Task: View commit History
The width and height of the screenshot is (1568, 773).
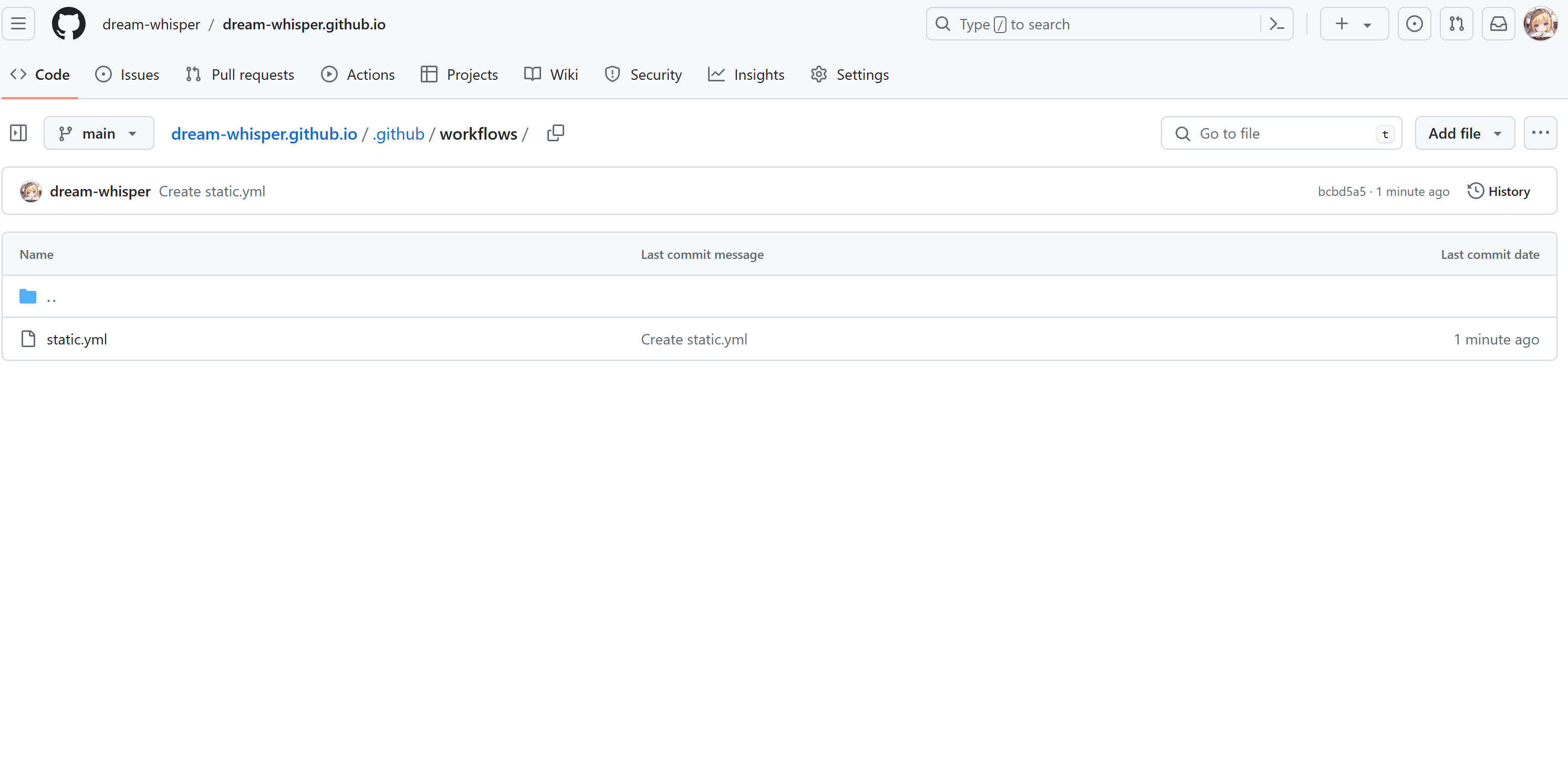Action: point(1498,191)
